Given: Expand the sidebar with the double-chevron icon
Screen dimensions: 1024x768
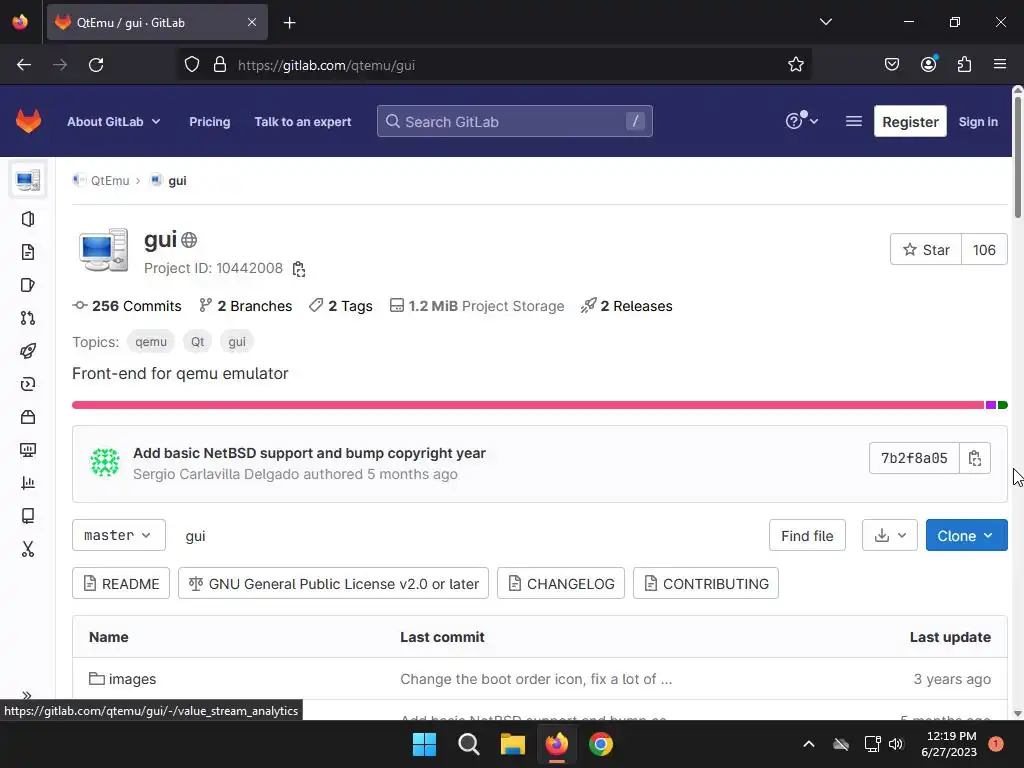Looking at the screenshot, I should pos(27,695).
